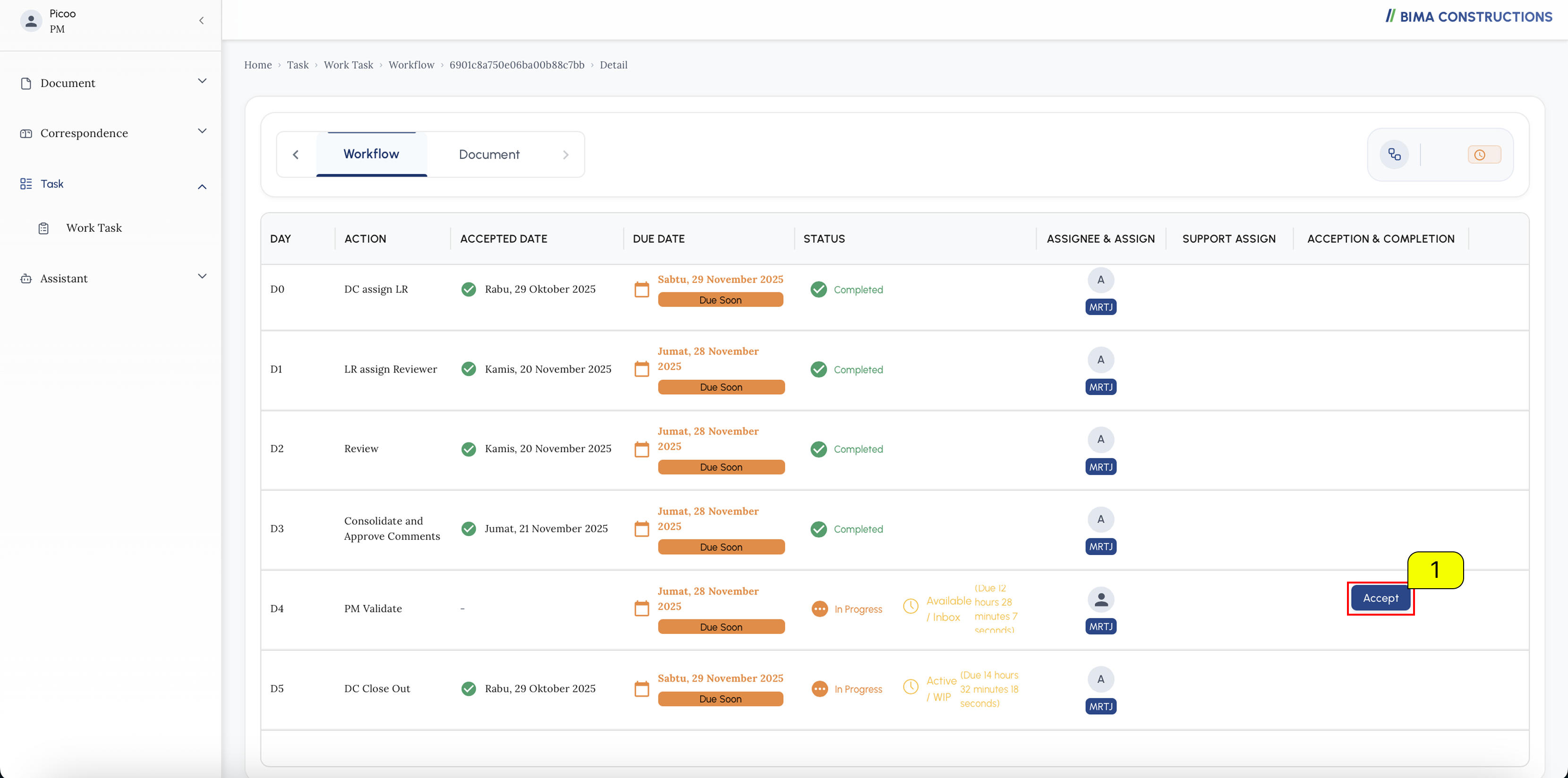The height and width of the screenshot is (778, 1568).
Task: Click the workflow ID breadcrumb 6901c8a750e06ba00b88c7bb
Action: (517, 65)
